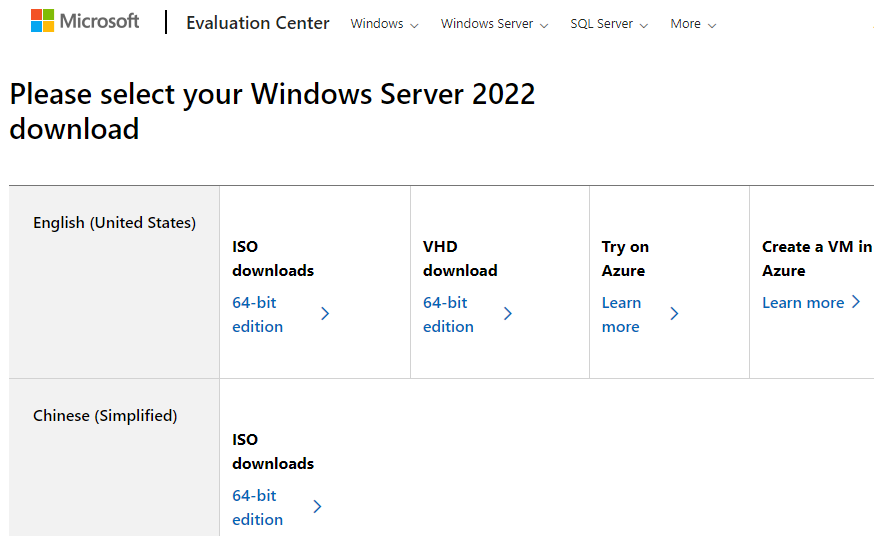The height and width of the screenshot is (536, 874).
Task: Click the English ISO downloads 64-bit edition link
Action: pos(257,314)
